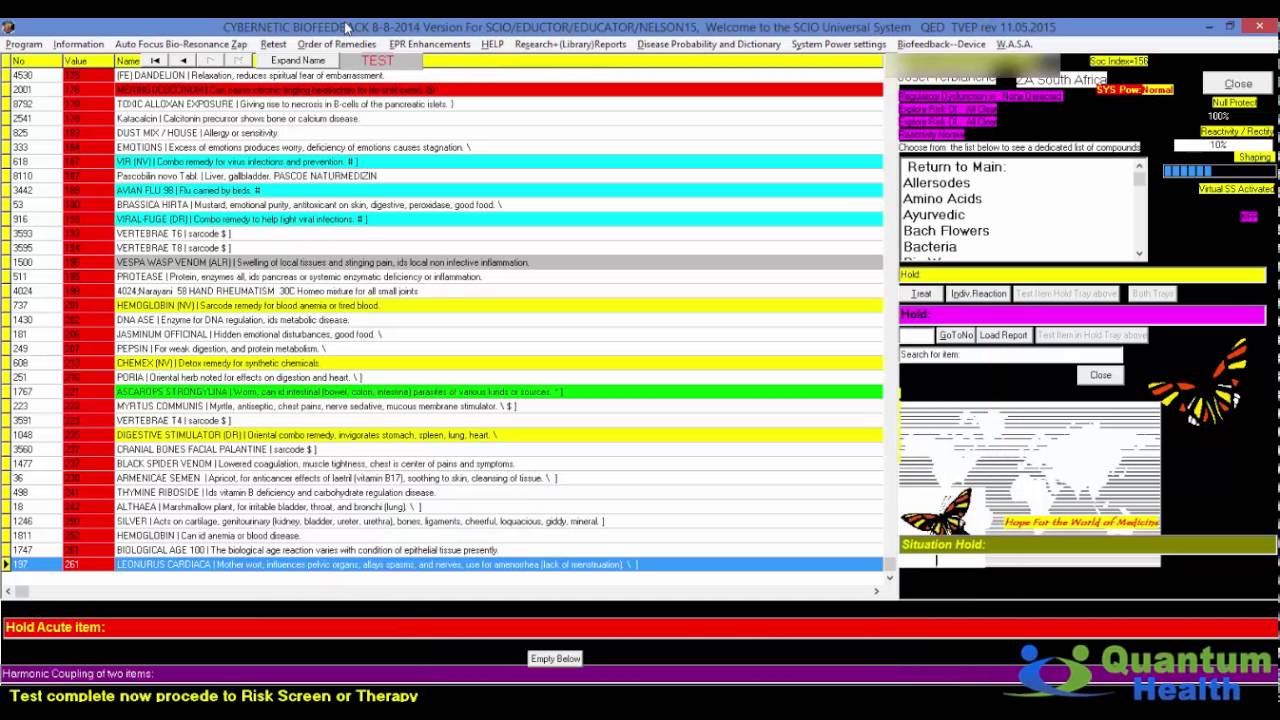Select the BIOLOGICAL AGE 100 row

pyautogui.click(x=442, y=550)
